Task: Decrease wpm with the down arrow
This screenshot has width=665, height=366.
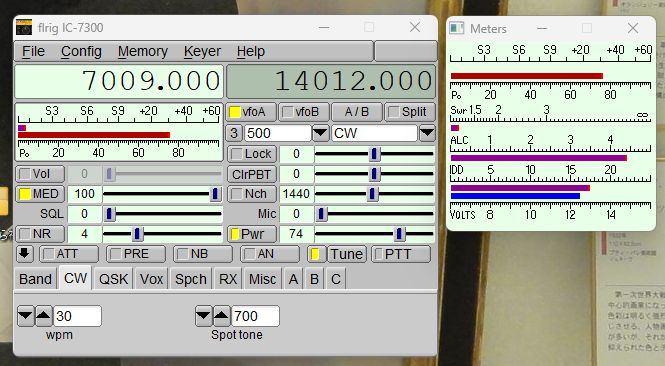Action: click(25, 316)
